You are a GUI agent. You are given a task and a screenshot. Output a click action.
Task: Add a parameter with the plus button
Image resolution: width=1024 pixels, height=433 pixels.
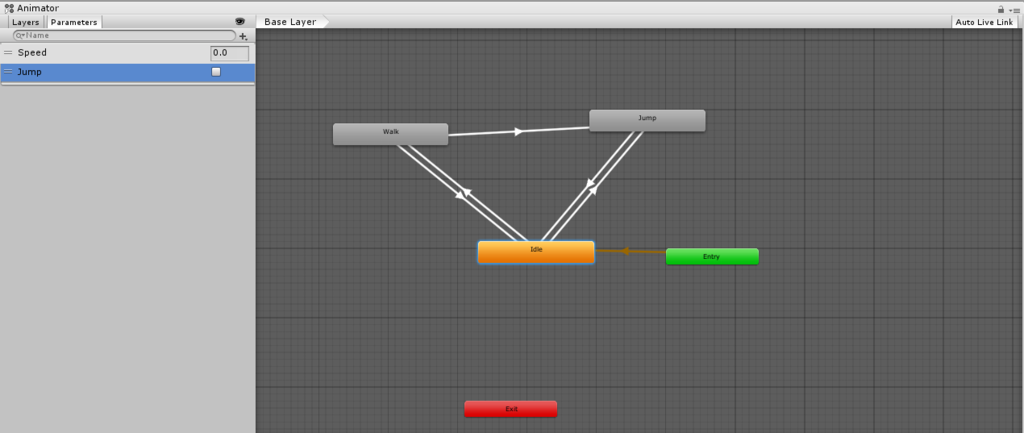coord(243,36)
